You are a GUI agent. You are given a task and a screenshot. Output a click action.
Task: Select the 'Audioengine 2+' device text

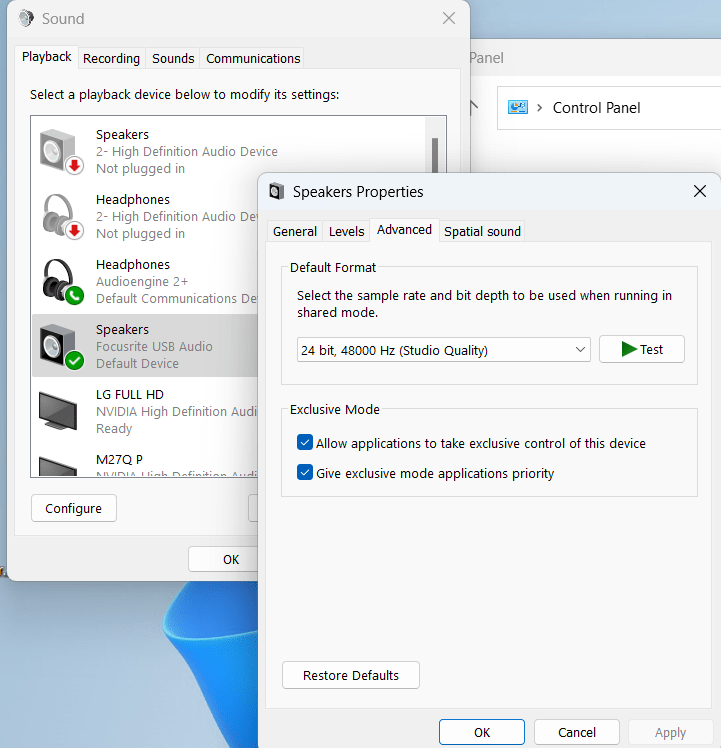click(x=142, y=281)
